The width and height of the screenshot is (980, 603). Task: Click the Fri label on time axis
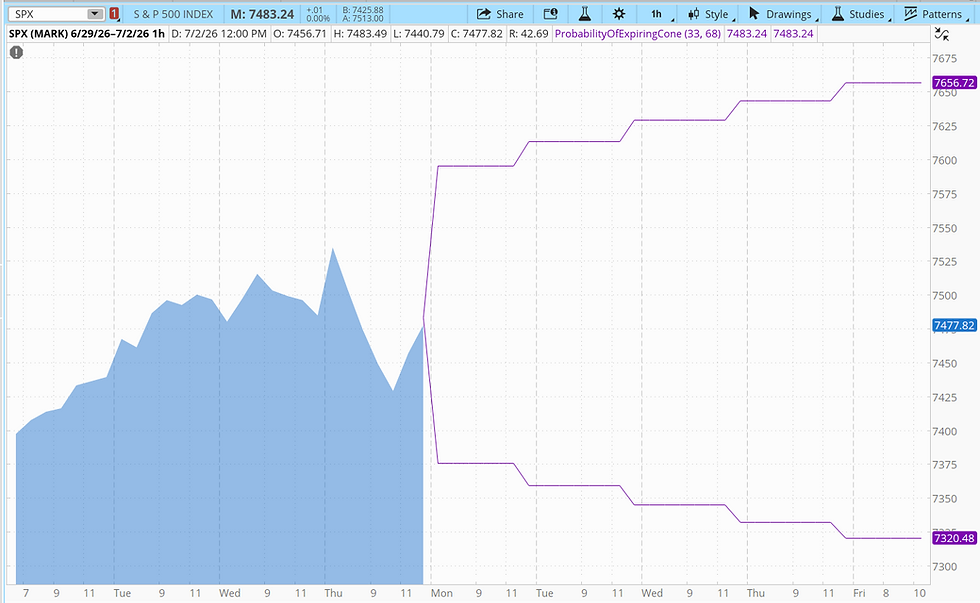click(859, 593)
